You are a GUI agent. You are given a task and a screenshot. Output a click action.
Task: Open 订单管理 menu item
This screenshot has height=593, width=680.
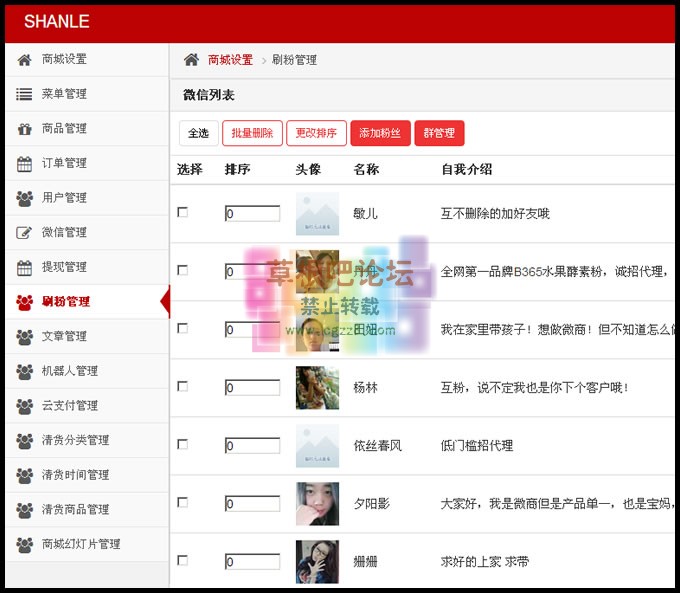(87, 164)
